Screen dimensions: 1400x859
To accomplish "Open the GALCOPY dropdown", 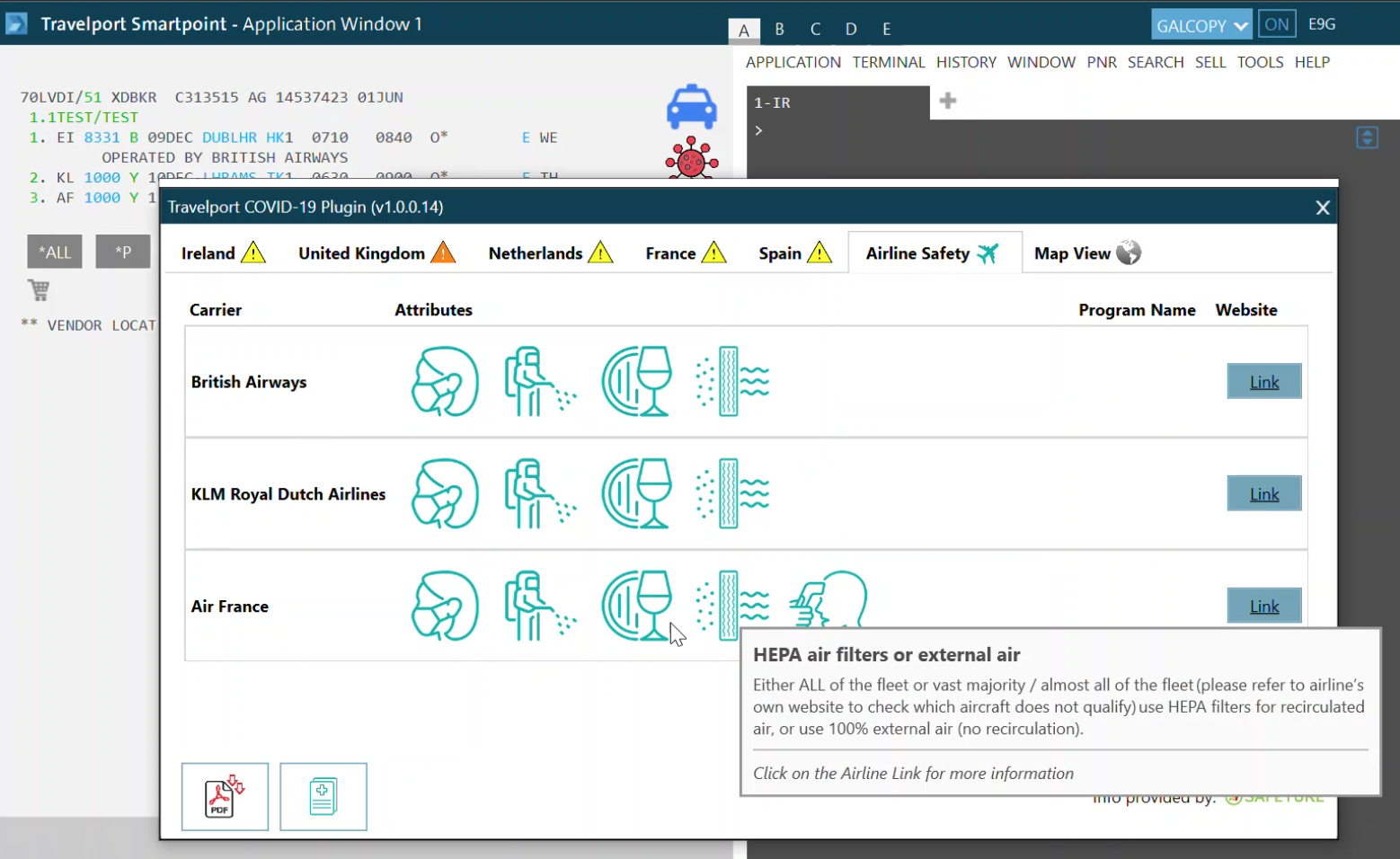I will coord(1201,25).
